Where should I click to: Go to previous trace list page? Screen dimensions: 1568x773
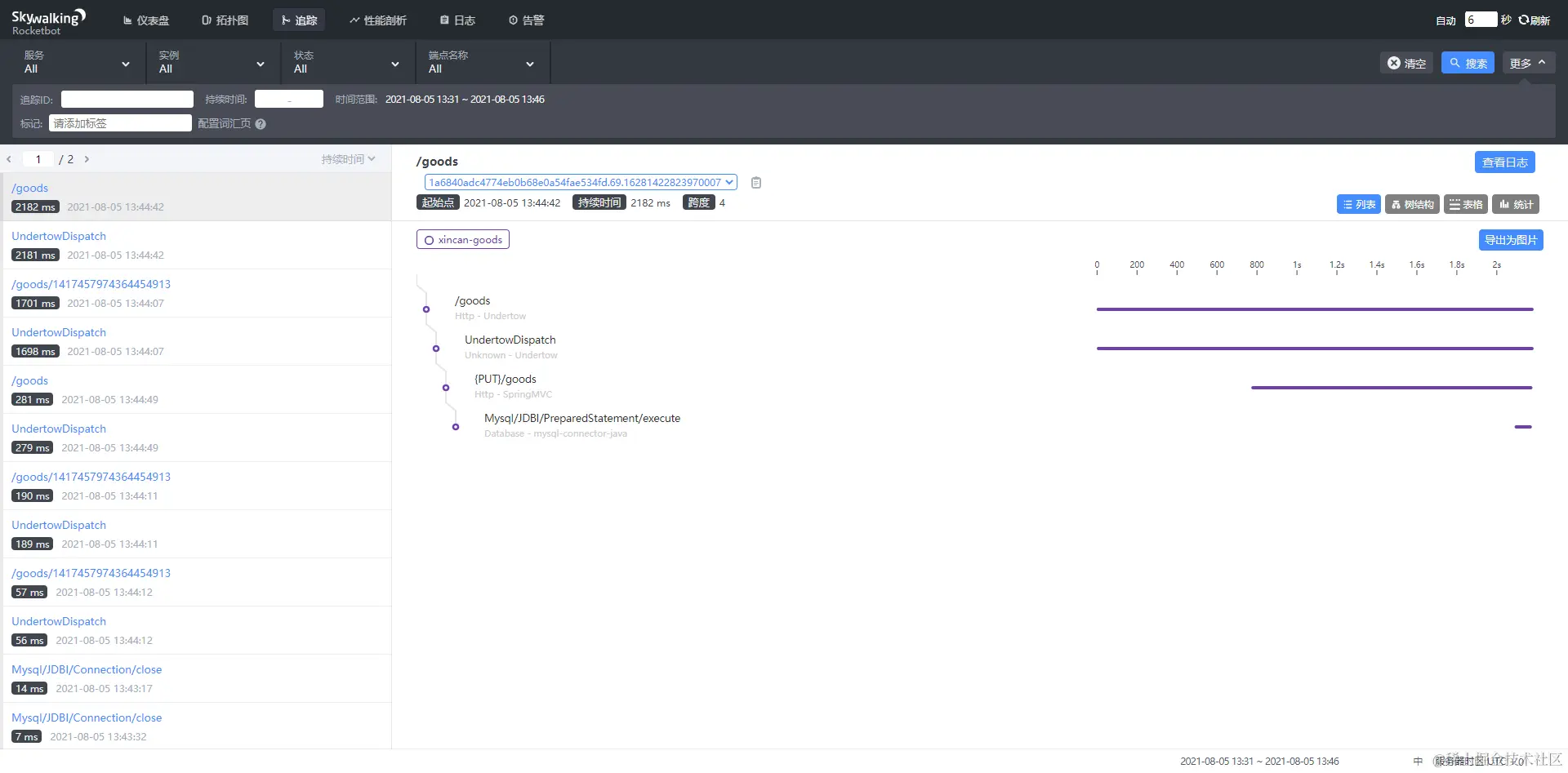pos(9,159)
